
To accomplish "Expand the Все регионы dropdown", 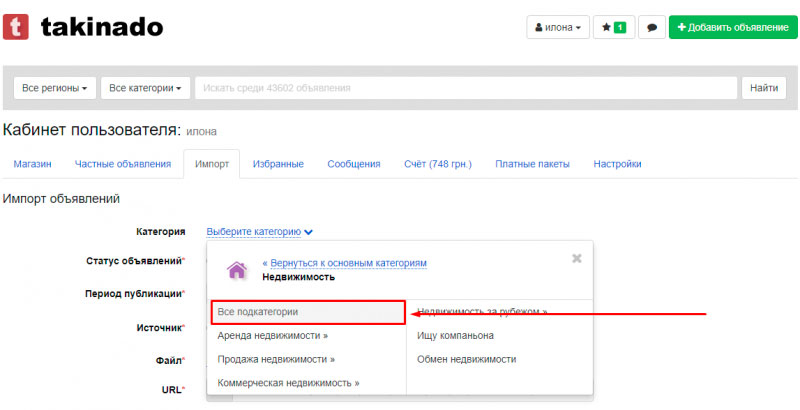I will [55, 88].
